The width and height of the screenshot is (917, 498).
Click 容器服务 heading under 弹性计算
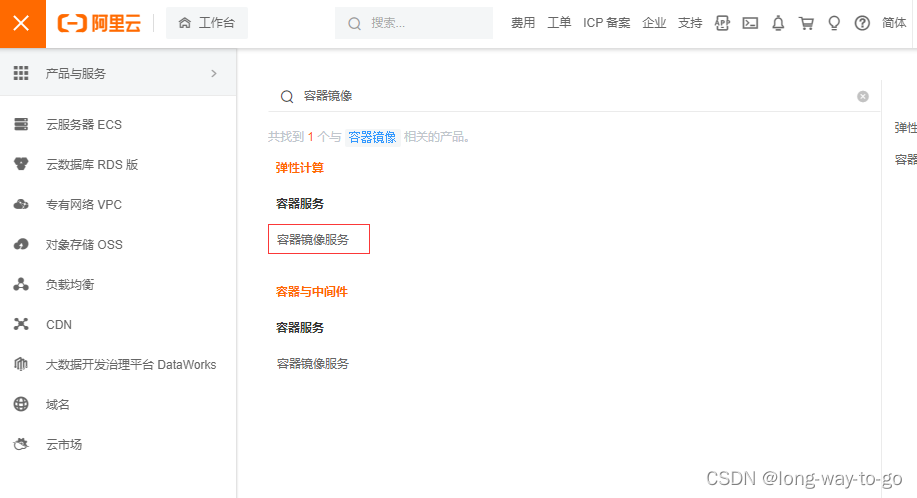(x=299, y=203)
